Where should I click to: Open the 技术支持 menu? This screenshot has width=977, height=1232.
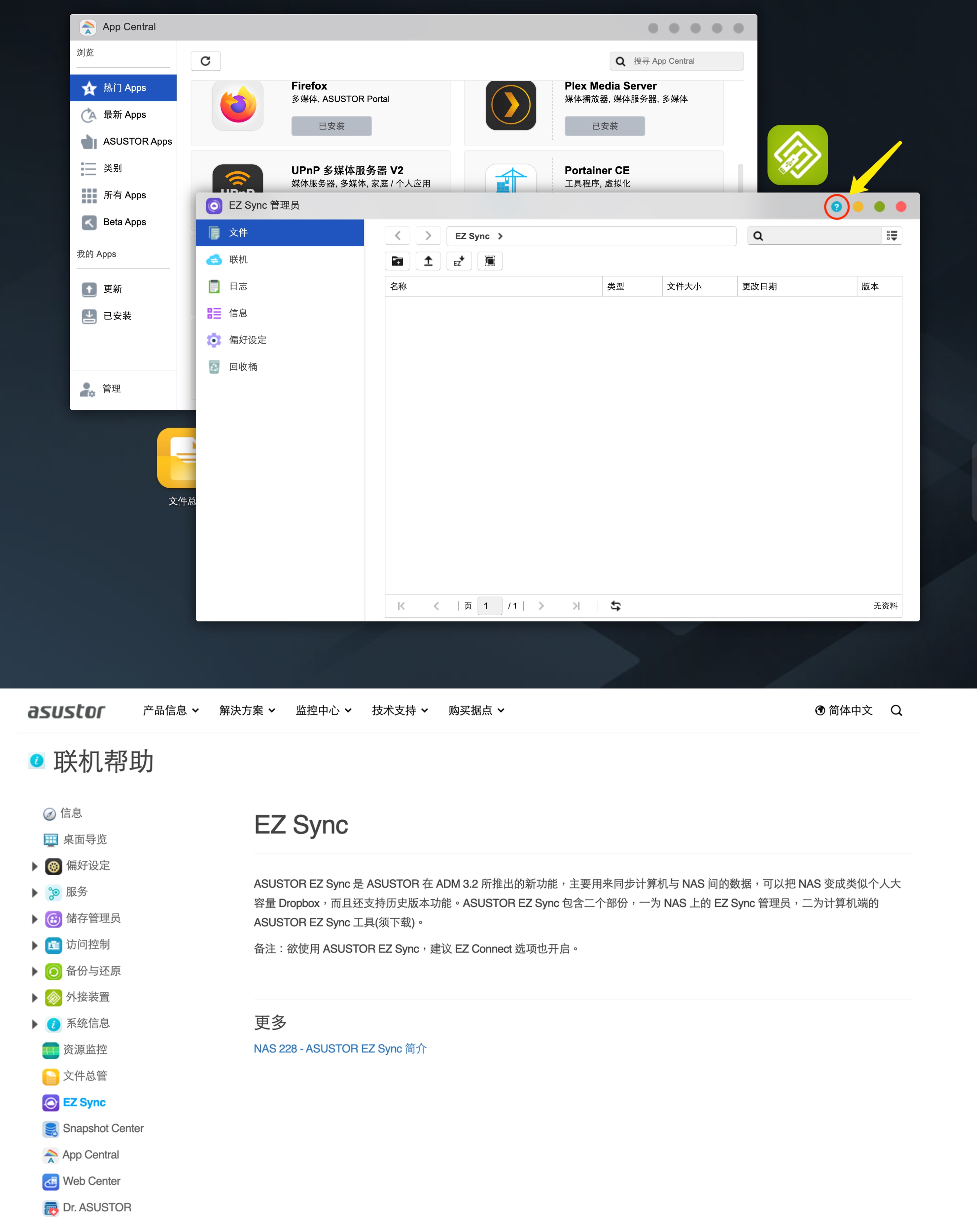[400, 710]
